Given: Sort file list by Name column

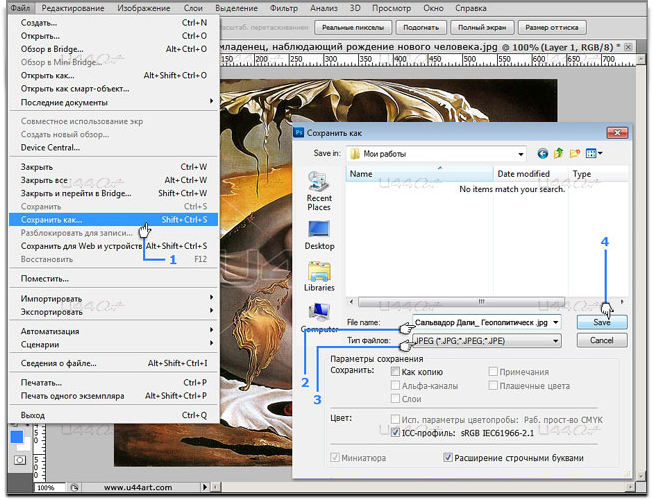Looking at the screenshot, I should pos(419,174).
